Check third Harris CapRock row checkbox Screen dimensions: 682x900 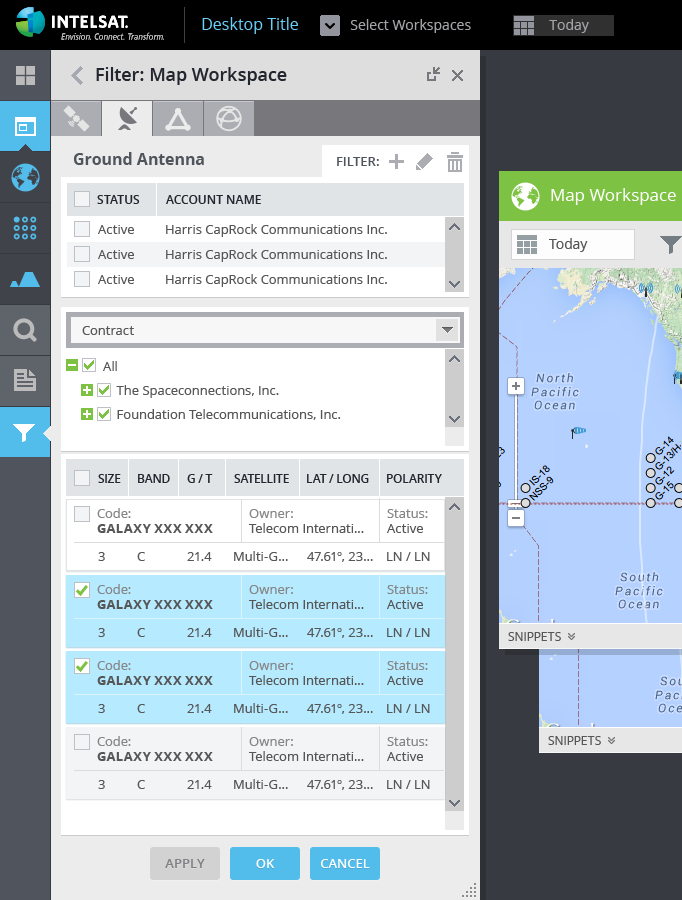(82, 279)
